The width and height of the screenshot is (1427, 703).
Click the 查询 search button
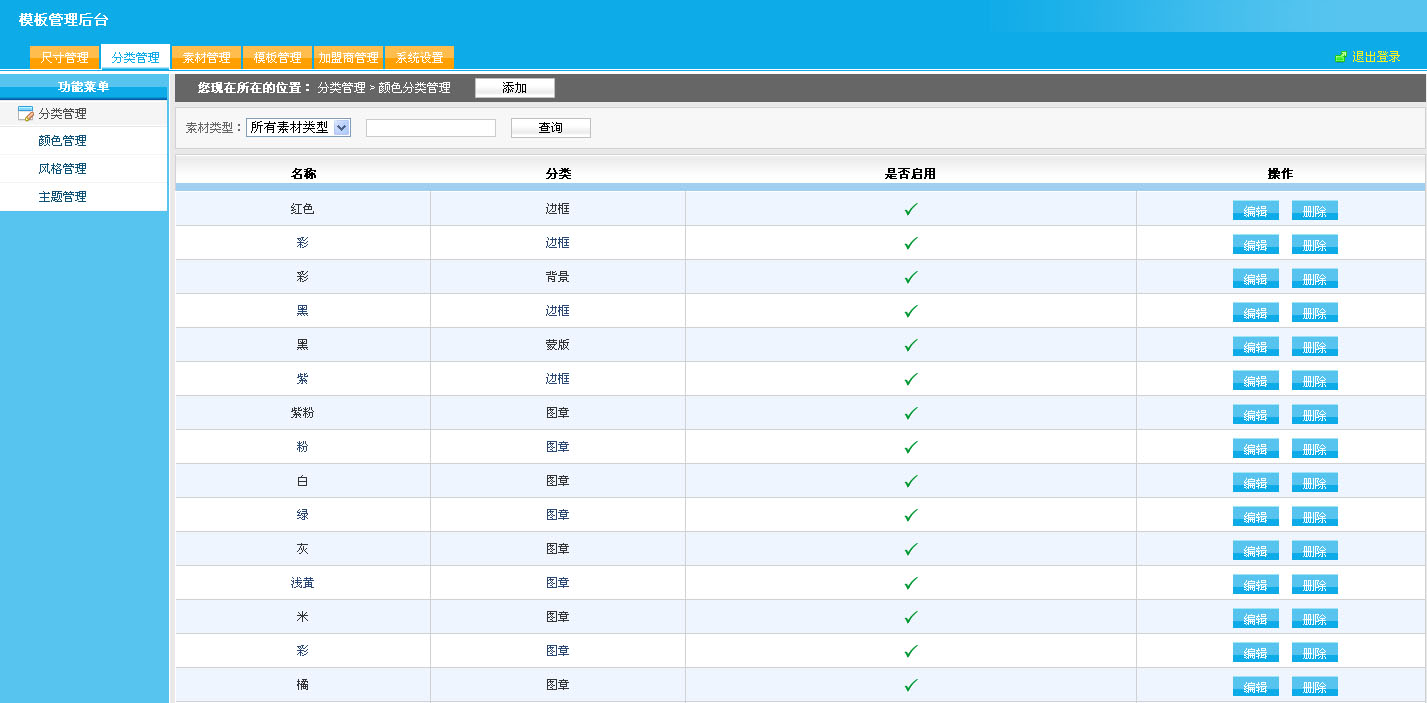tap(551, 128)
